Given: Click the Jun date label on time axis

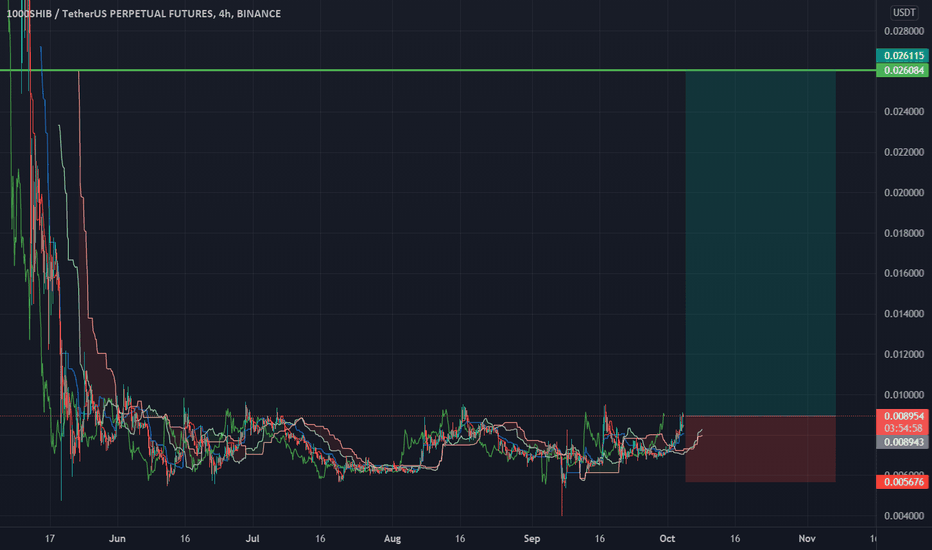Looking at the screenshot, I should (117, 538).
